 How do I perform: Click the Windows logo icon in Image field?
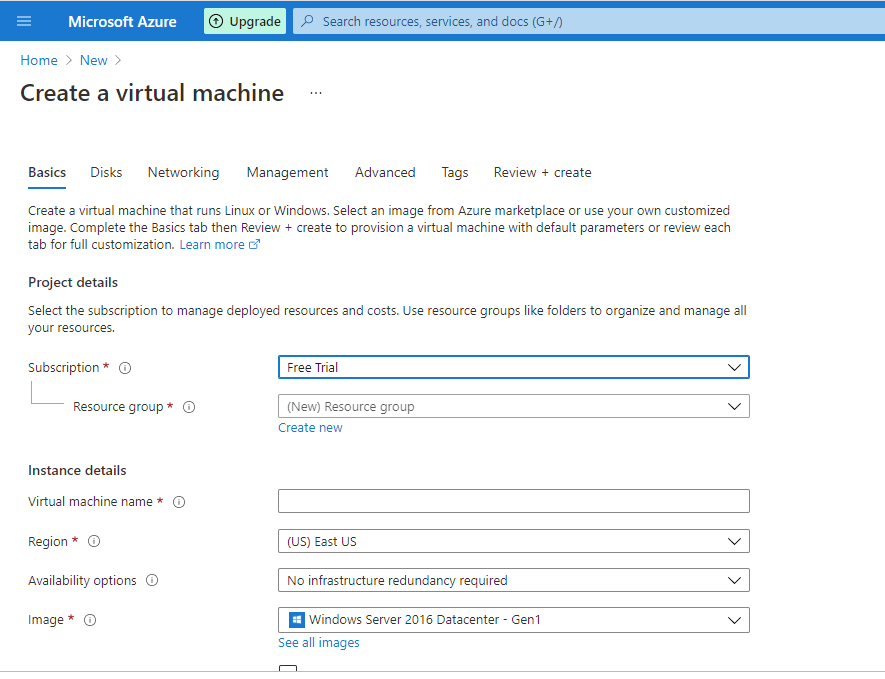(296, 620)
